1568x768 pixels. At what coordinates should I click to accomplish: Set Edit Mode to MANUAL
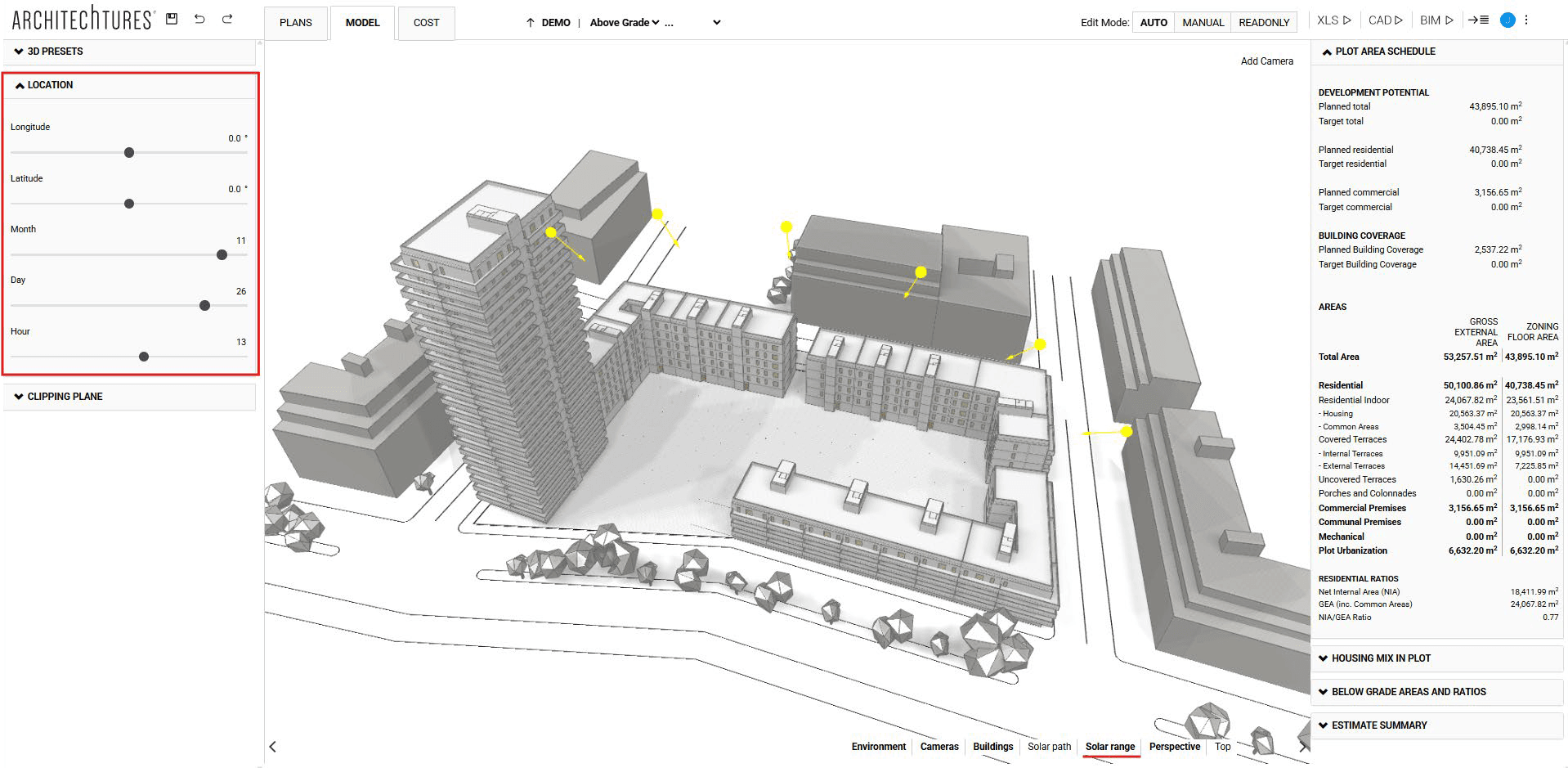click(x=1202, y=22)
